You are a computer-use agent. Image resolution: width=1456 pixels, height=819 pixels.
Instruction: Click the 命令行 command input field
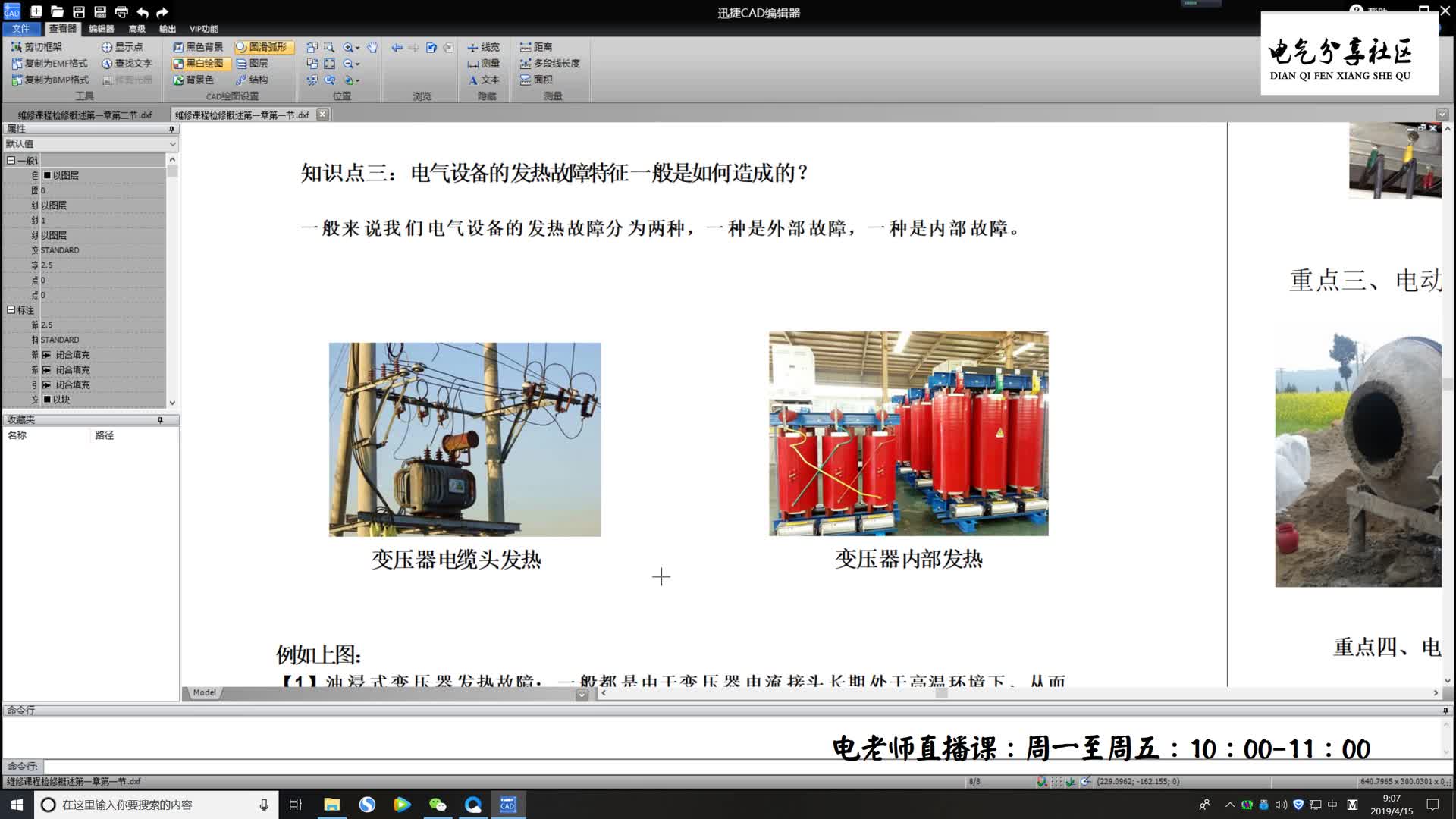click(x=743, y=767)
